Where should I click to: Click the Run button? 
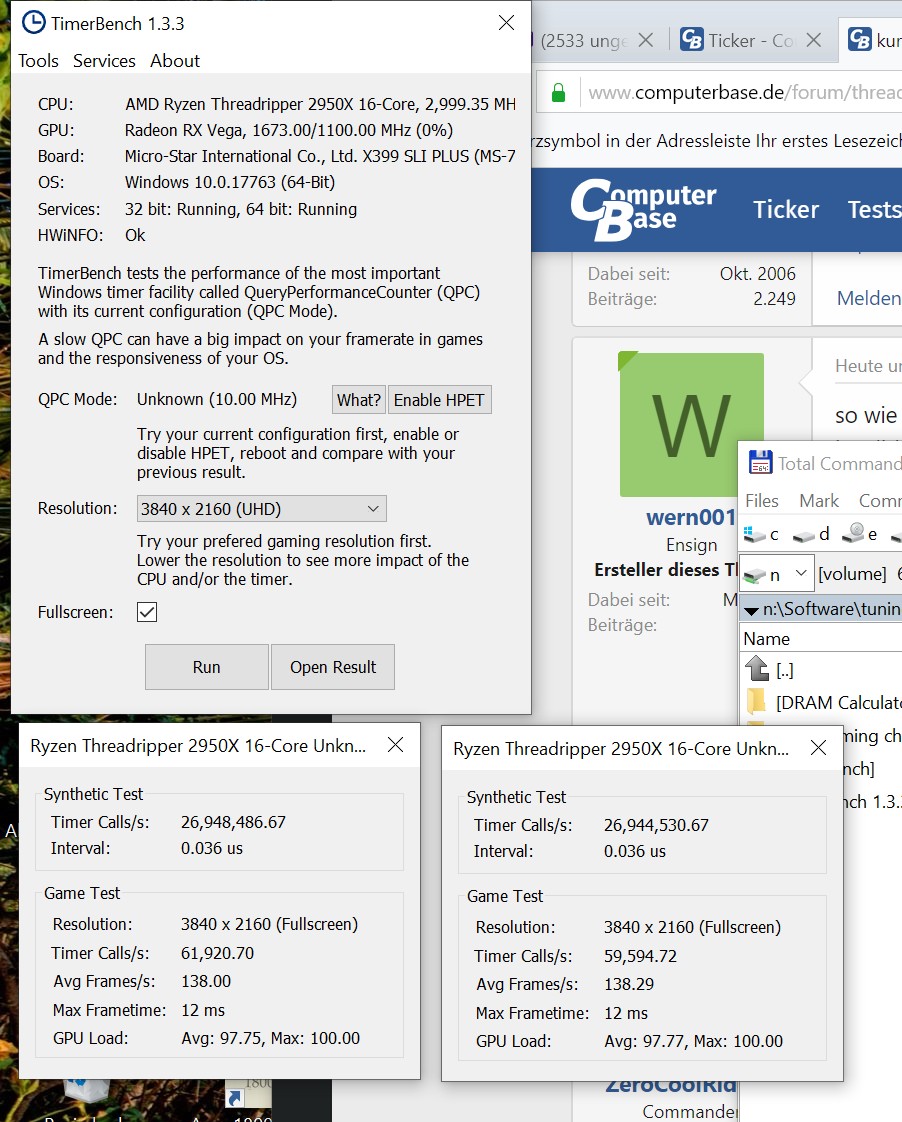(207, 667)
